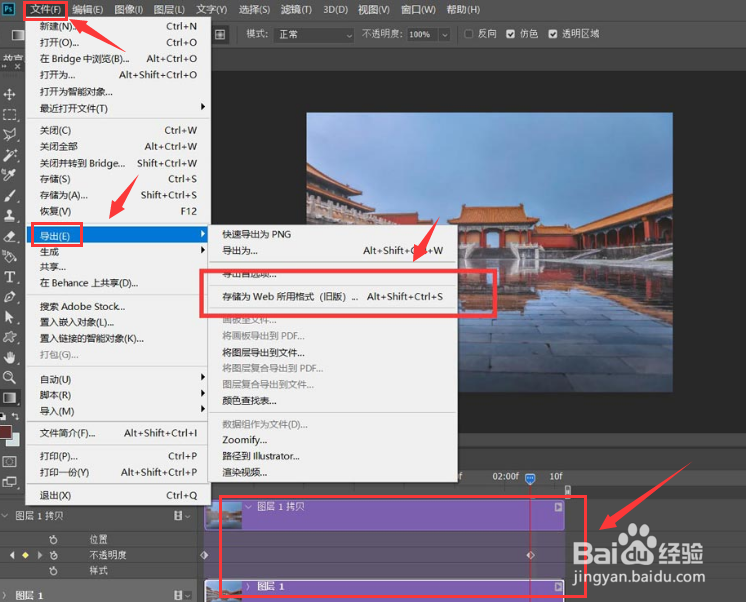The width and height of the screenshot is (746, 602).
Task: Select the Custom Shape tool
Action: pyautogui.click(x=10, y=337)
